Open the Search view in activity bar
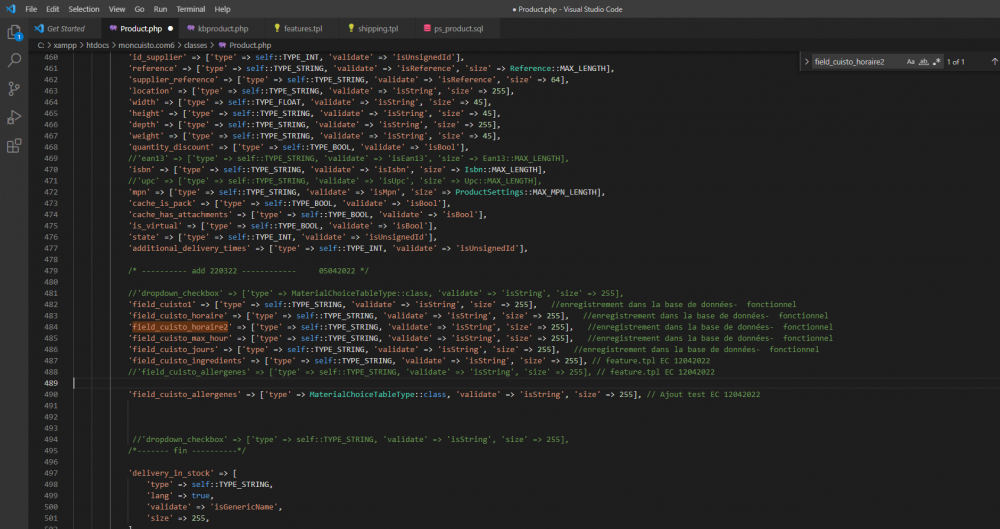 [15, 60]
